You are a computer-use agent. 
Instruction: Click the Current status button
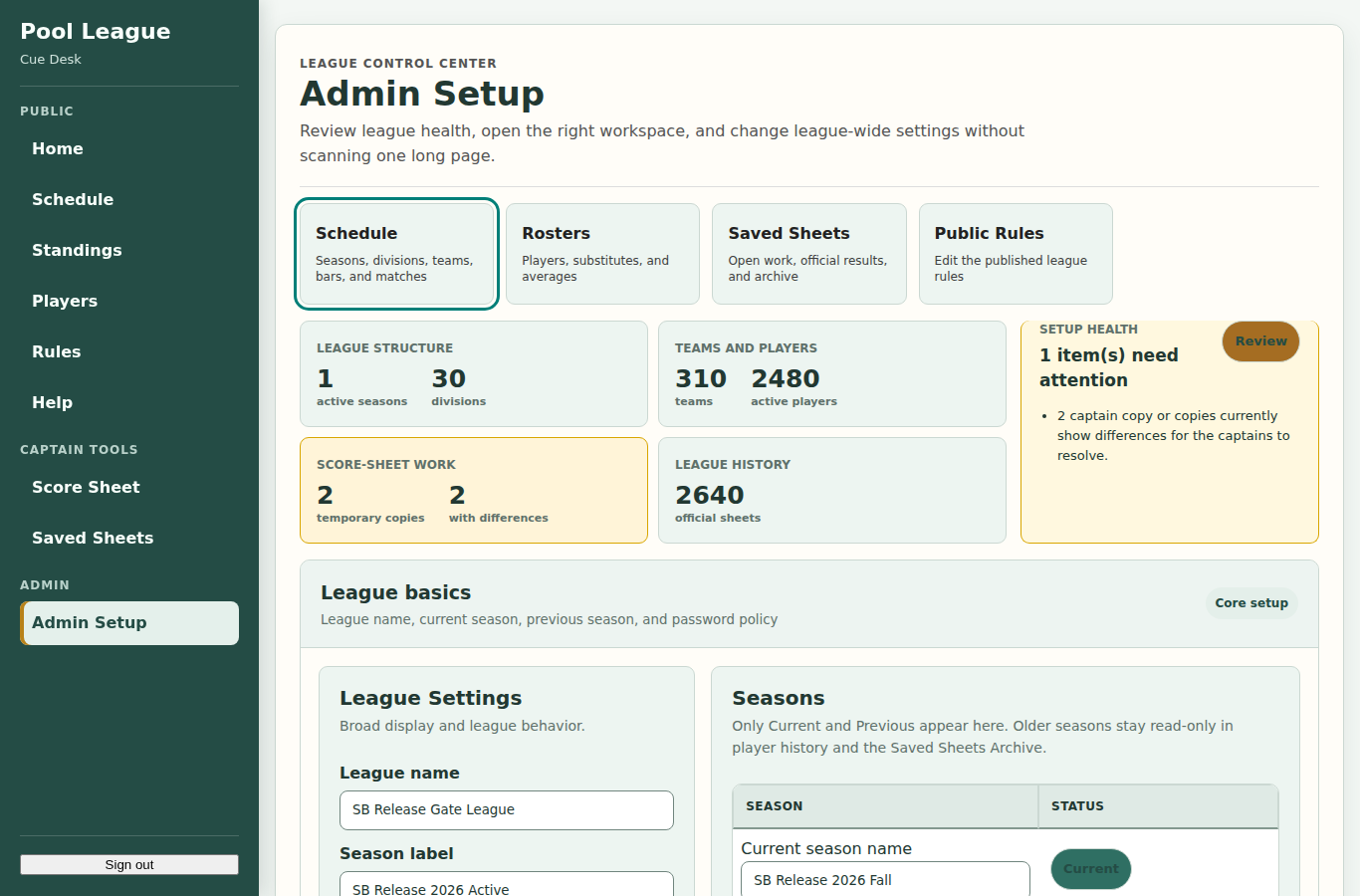(x=1090, y=868)
